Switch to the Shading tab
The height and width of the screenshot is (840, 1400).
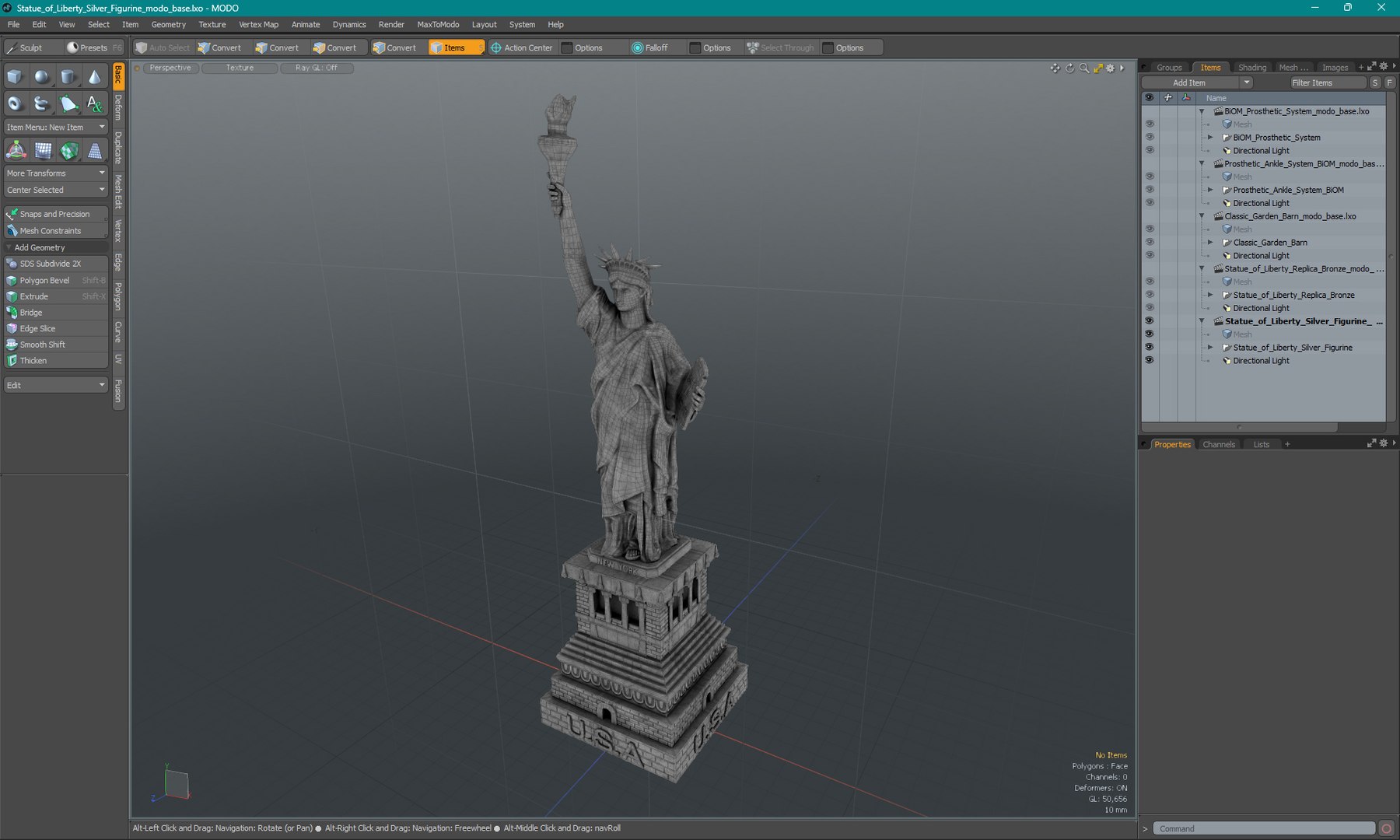click(x=1251, y=68)
